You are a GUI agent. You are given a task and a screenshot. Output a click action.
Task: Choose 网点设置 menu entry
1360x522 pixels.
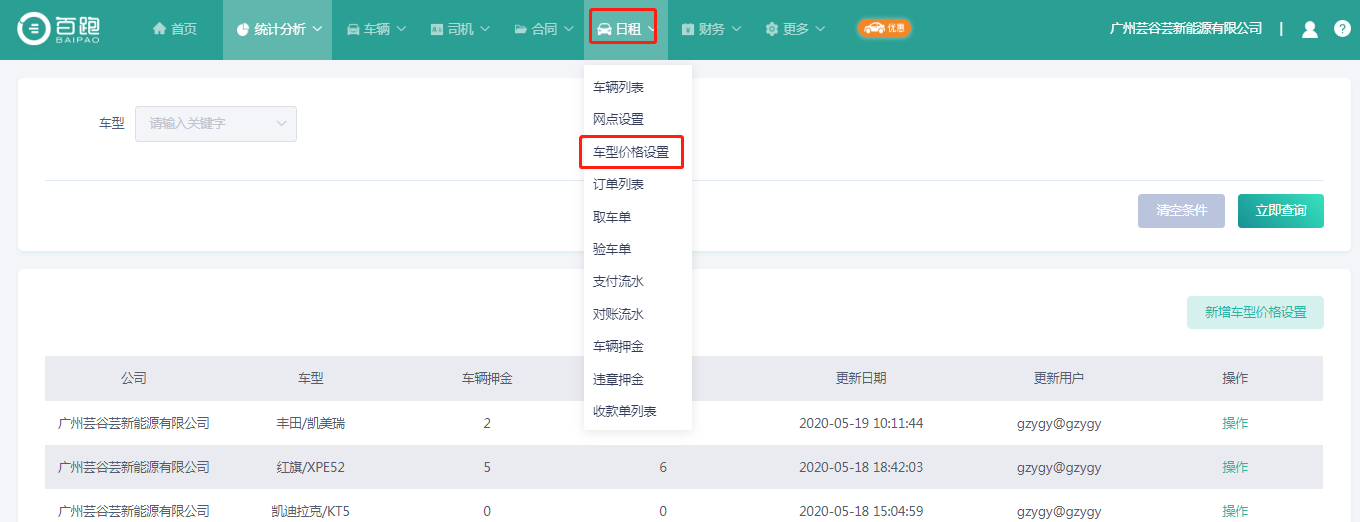click(x=618, y=119)
